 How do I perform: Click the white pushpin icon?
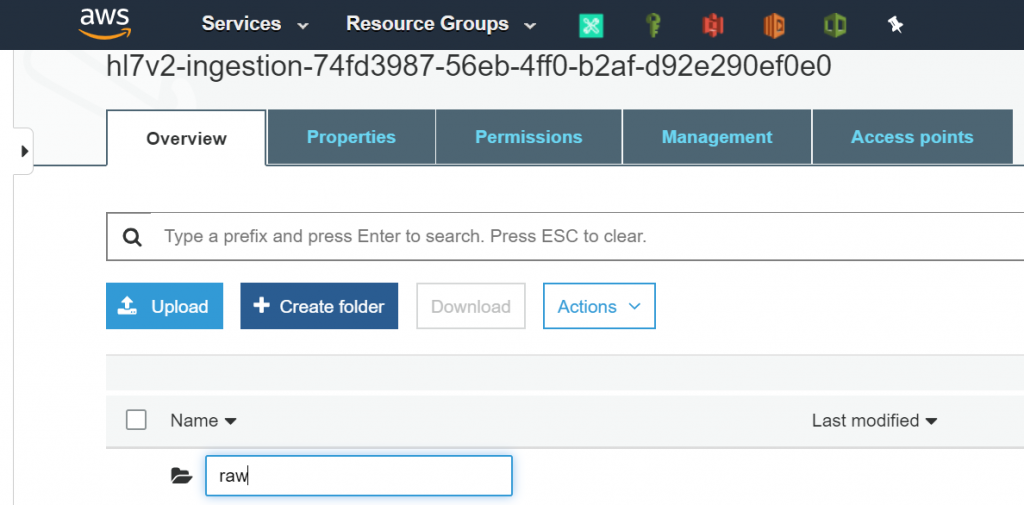coord(895,25)
